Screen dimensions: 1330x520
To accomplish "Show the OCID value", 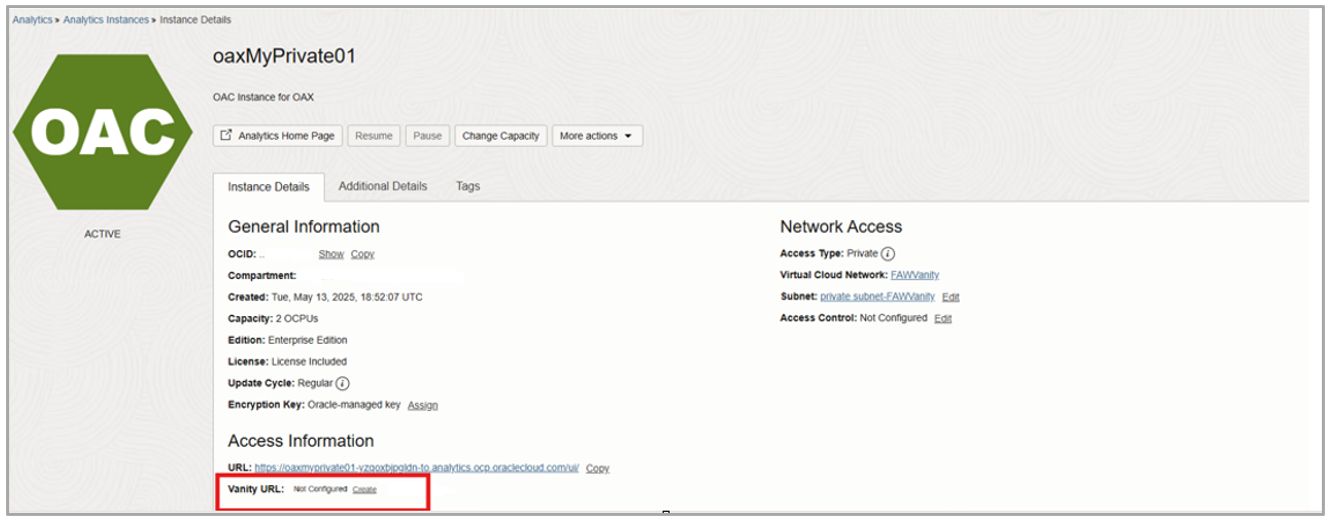I will click(331, 254).
